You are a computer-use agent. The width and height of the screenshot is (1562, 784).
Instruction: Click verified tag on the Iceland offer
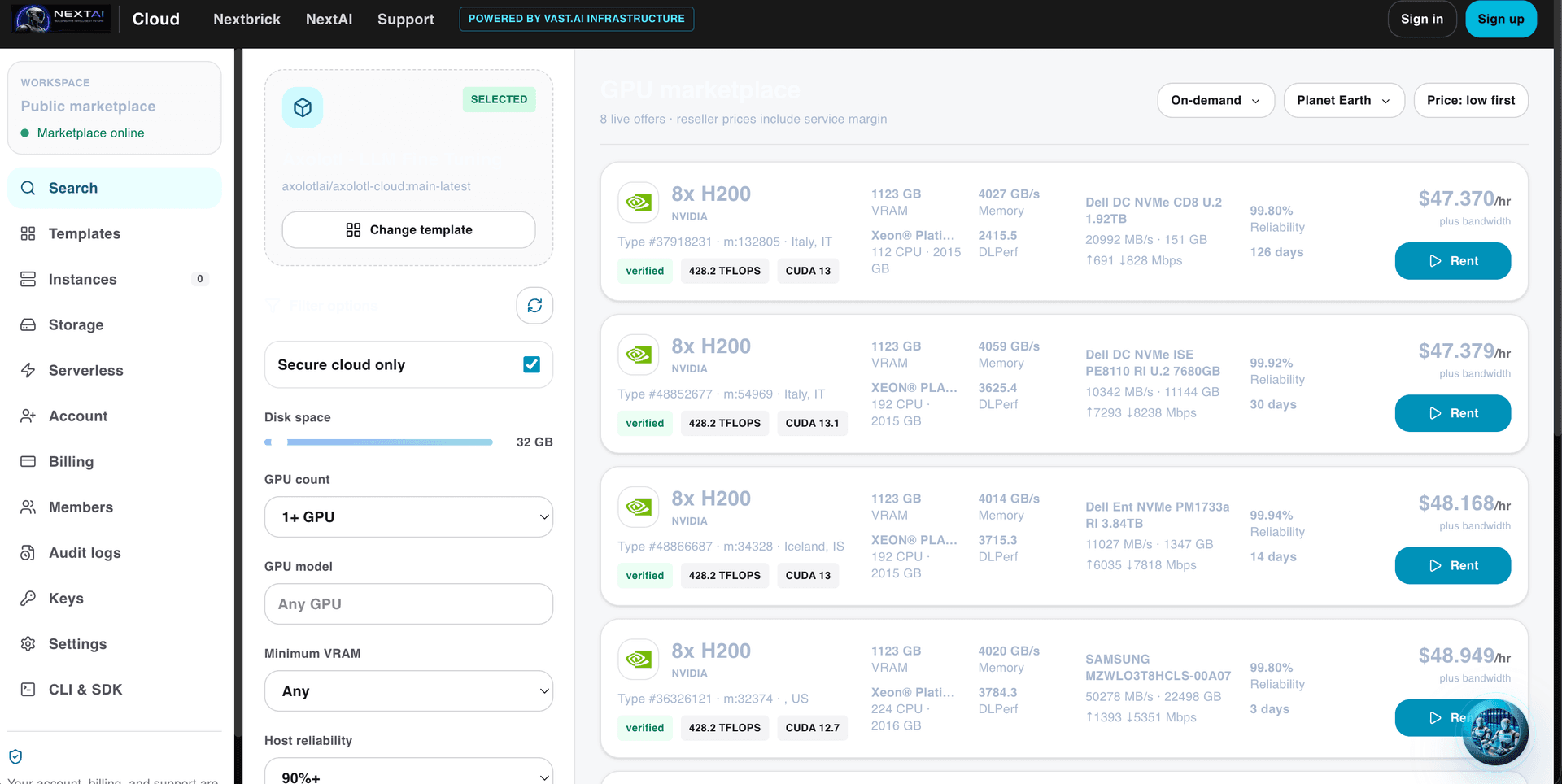[x=645, y=576]
